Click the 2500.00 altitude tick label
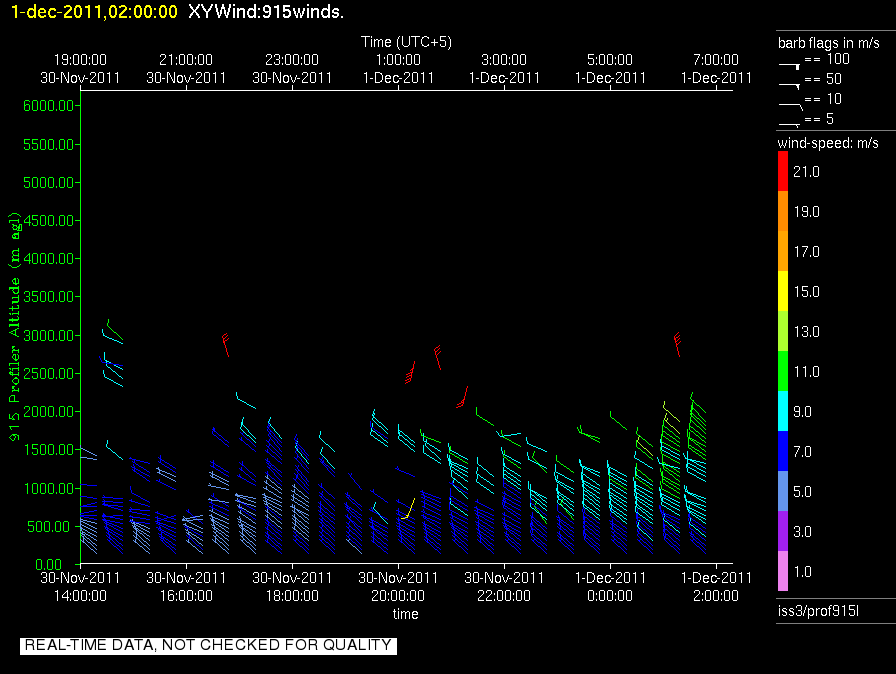896x674 pixels. [49, 374]
